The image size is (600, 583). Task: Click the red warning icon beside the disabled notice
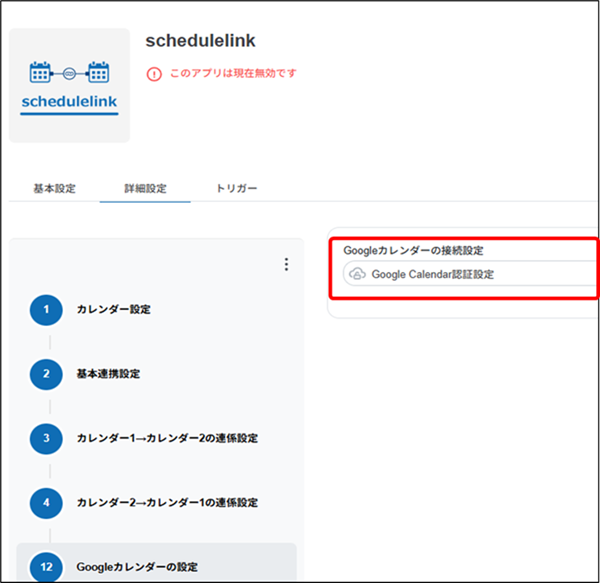(153, 73)
